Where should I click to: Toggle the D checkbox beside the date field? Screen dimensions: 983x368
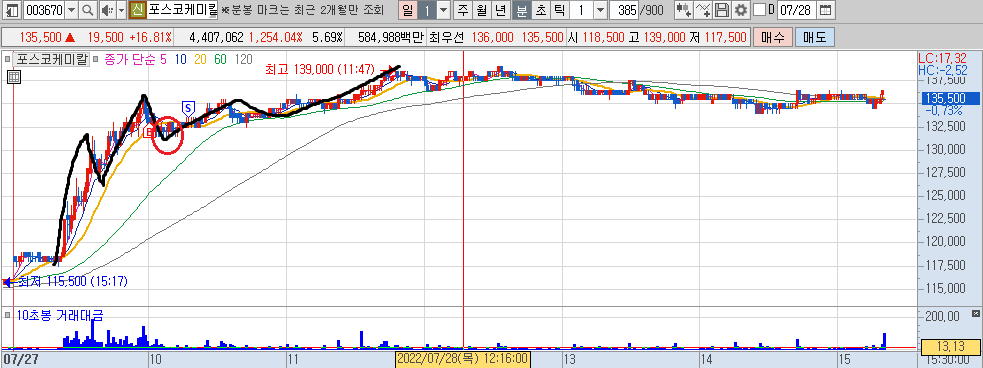759,10
